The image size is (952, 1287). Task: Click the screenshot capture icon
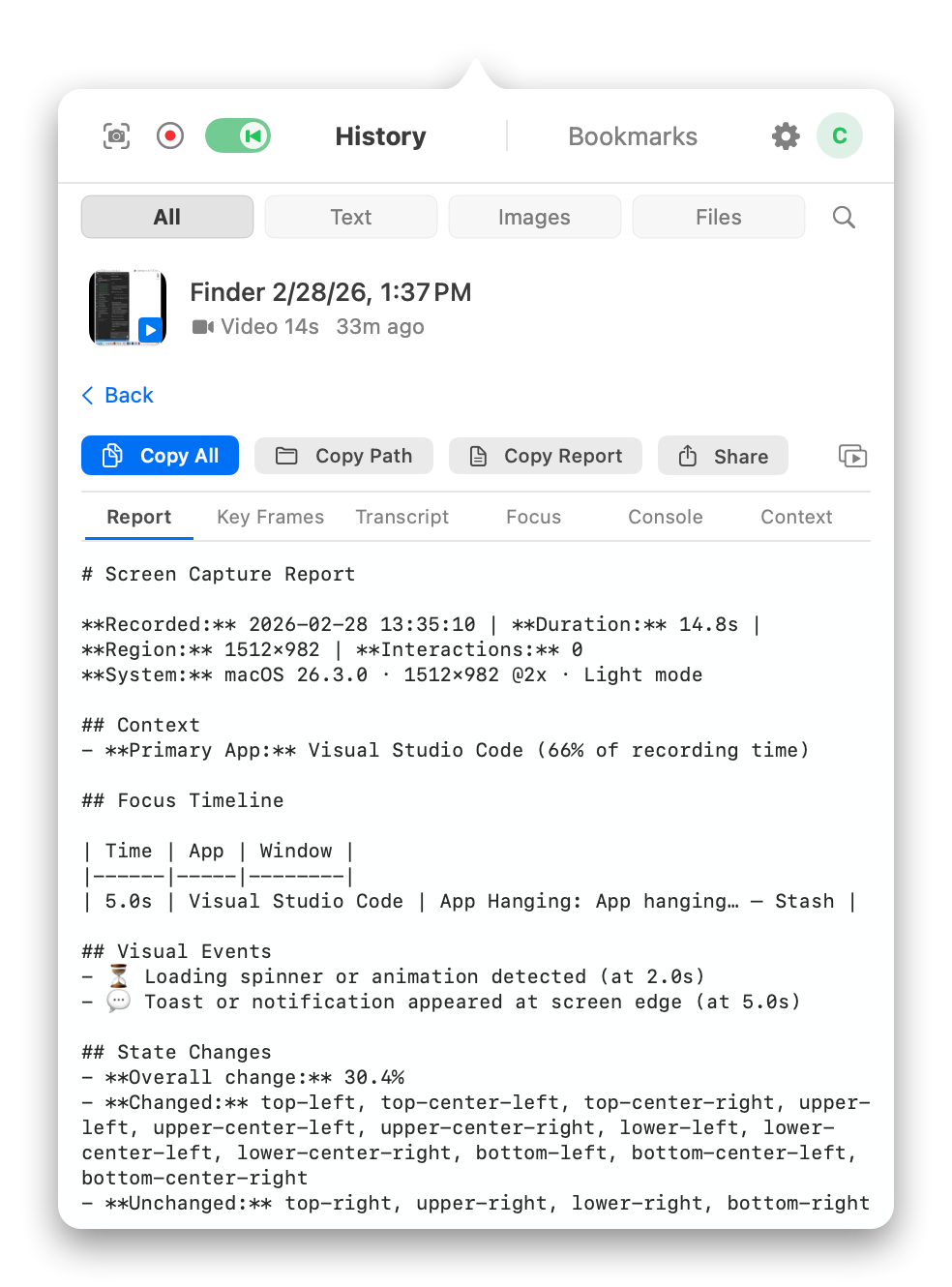point(115,135)
